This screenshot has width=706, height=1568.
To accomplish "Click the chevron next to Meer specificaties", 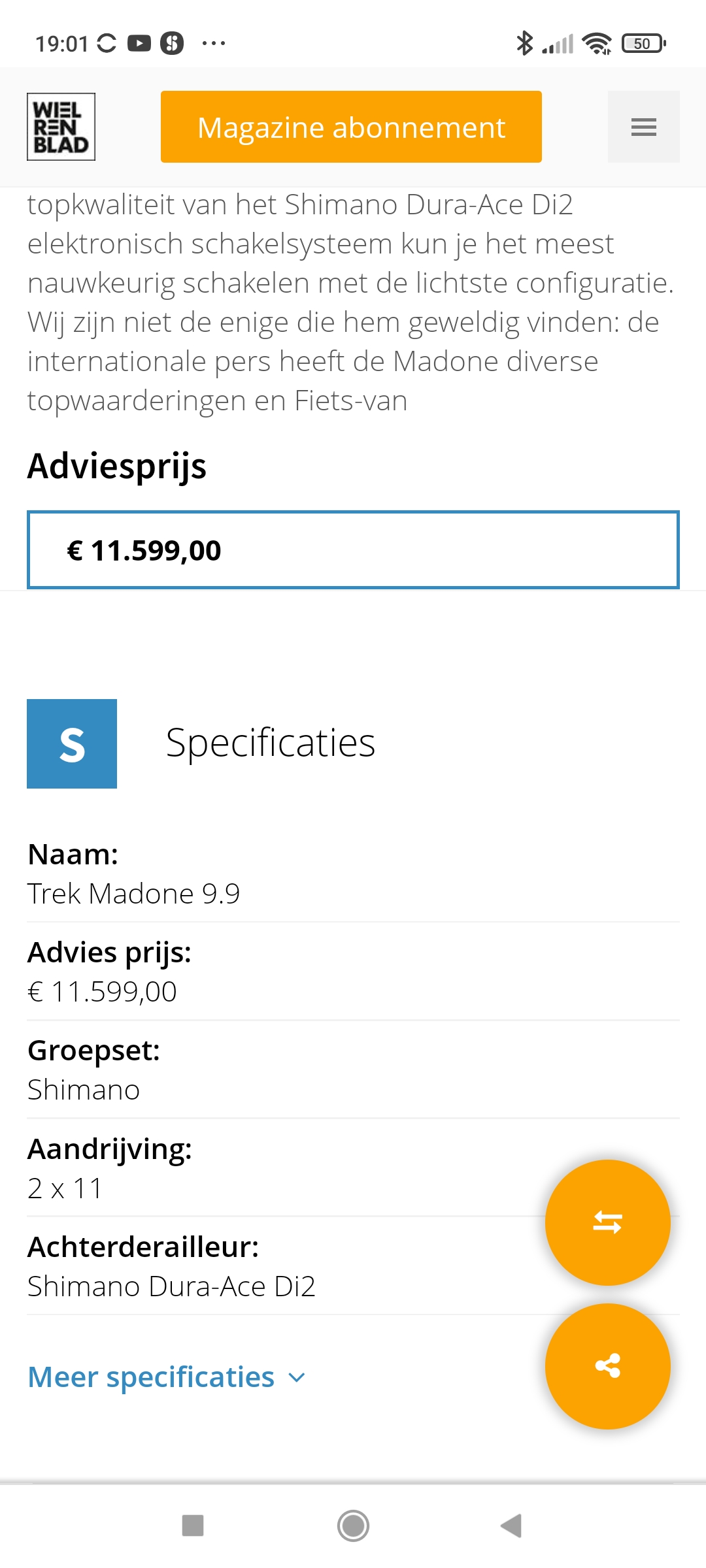I will click(x=297, y=1378).
